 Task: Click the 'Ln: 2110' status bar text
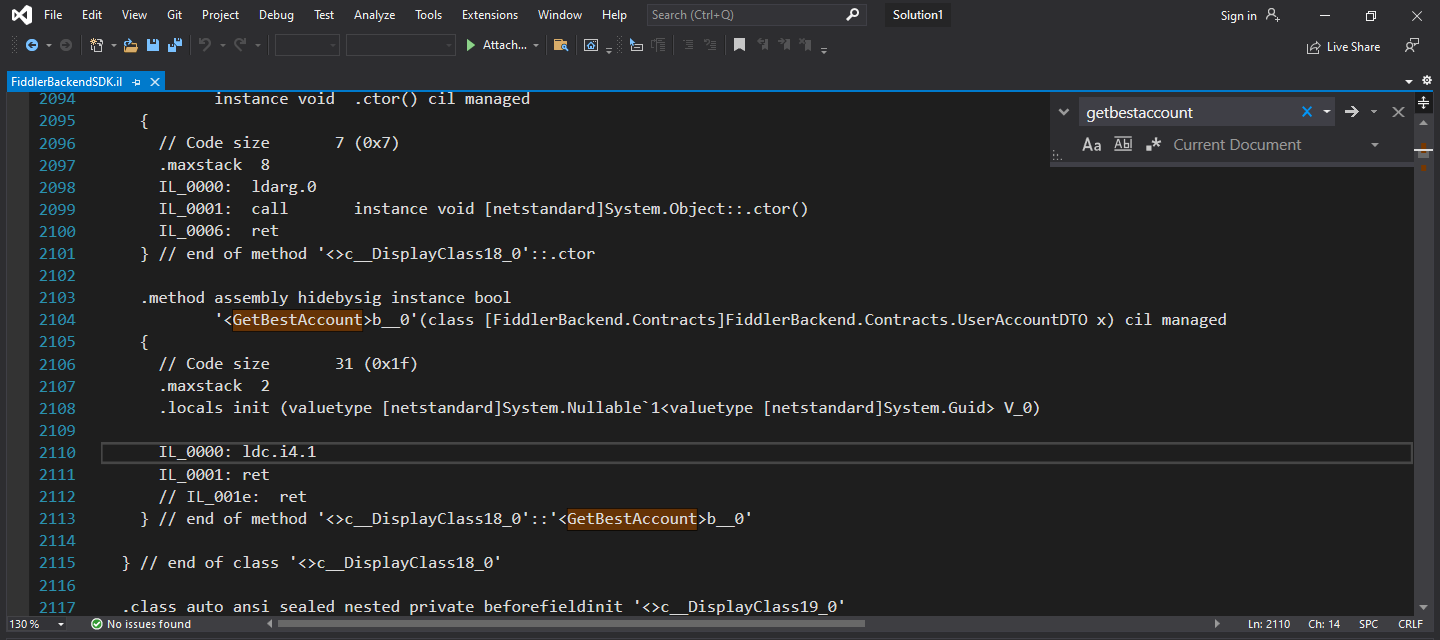(x=1269, y=624)
